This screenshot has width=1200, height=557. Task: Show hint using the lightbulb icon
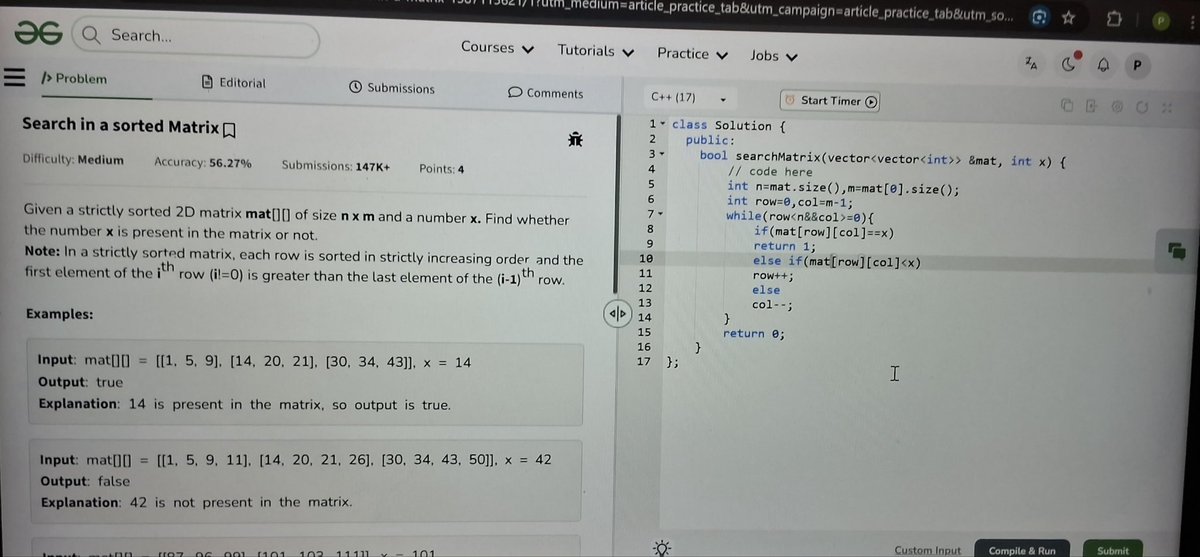(x=660, y=548)
